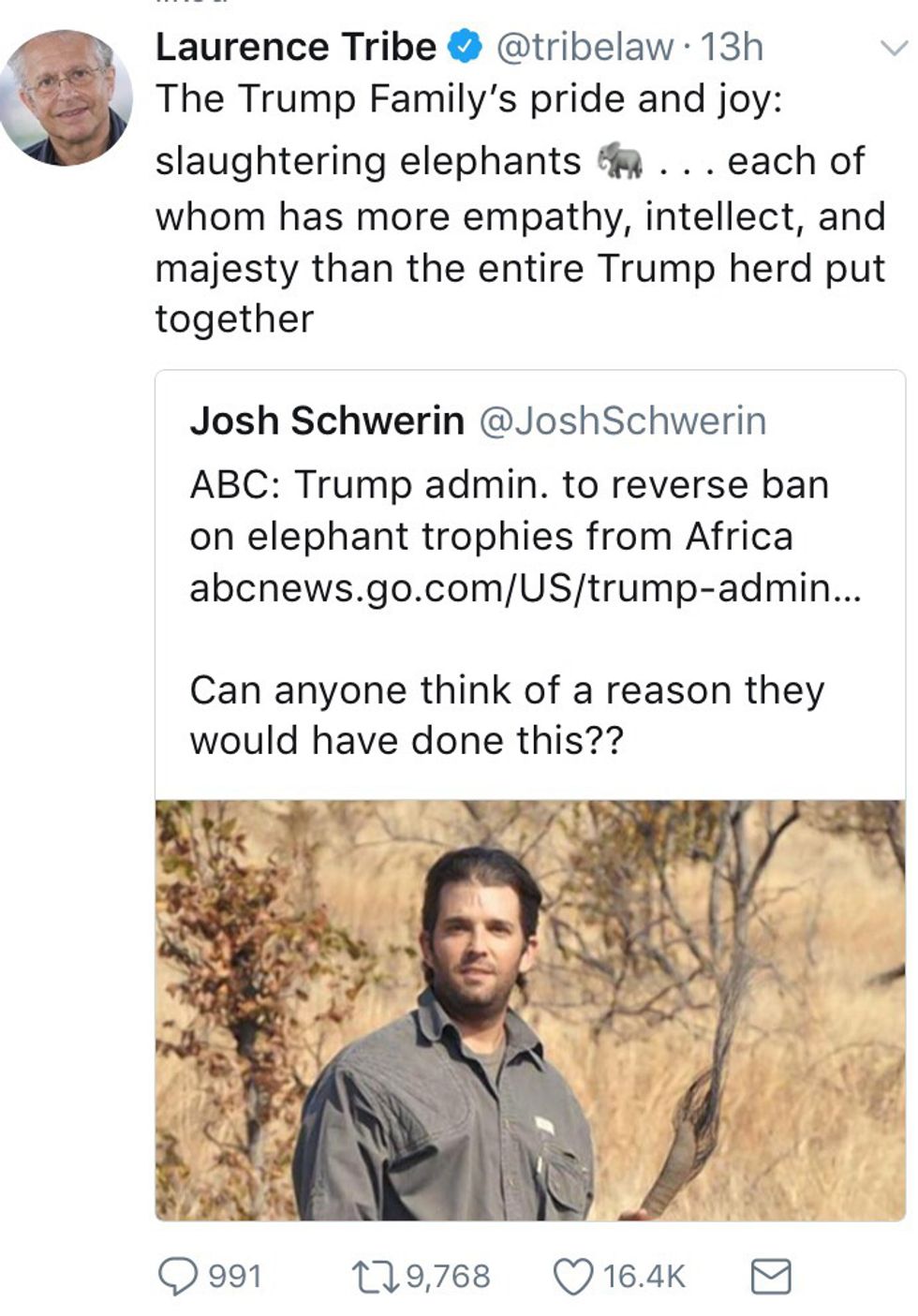Click the reply speech bubble icon
918x1316 pixels.
[x=177, y=1276]
